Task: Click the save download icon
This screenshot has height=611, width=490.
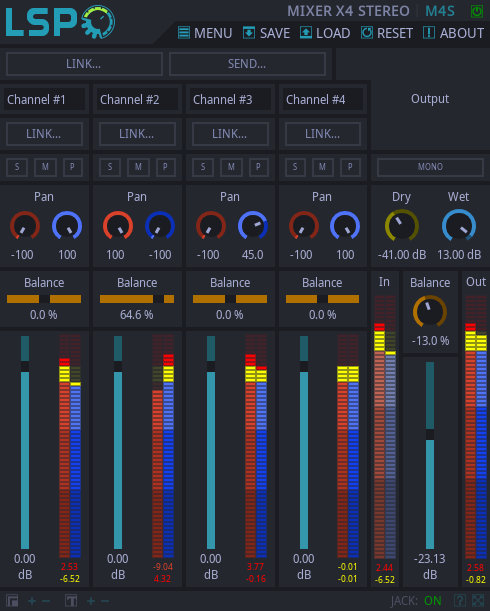Action: [x=249, y=33]
